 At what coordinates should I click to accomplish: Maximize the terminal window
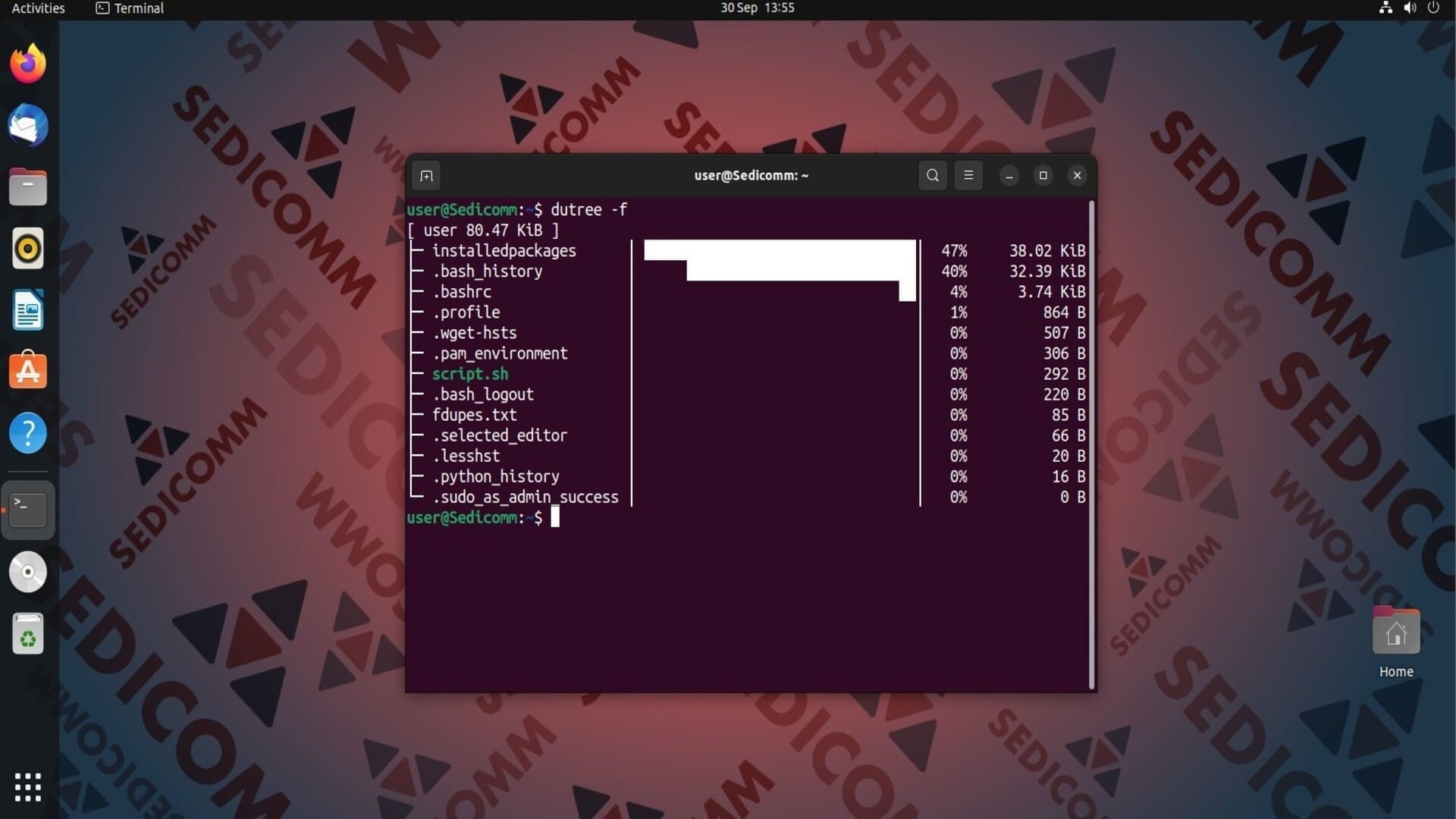1043,175
